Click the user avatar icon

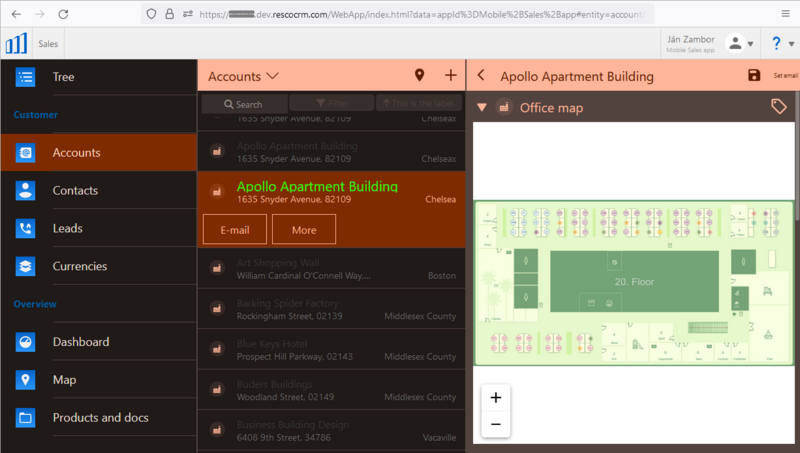point(735,43)
